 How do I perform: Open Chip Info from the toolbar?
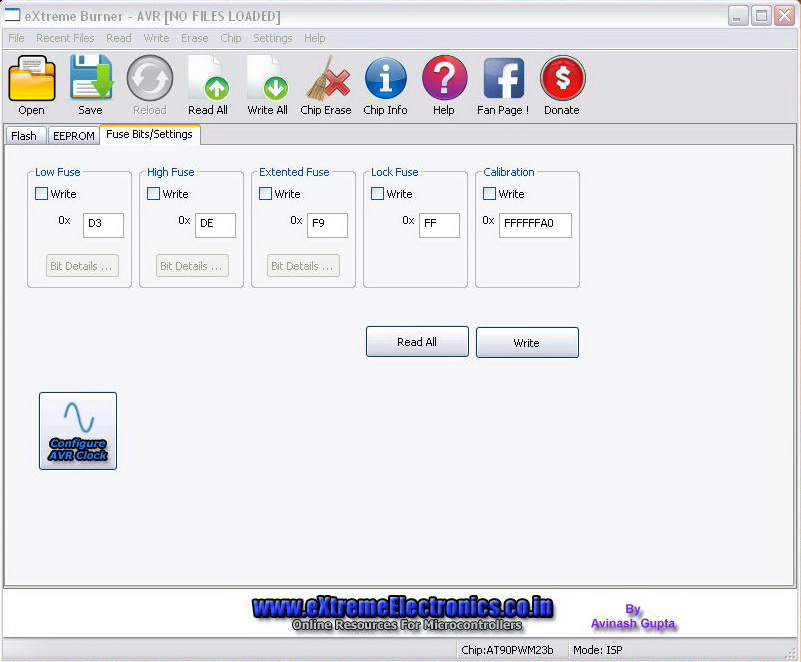pos(386,78)
